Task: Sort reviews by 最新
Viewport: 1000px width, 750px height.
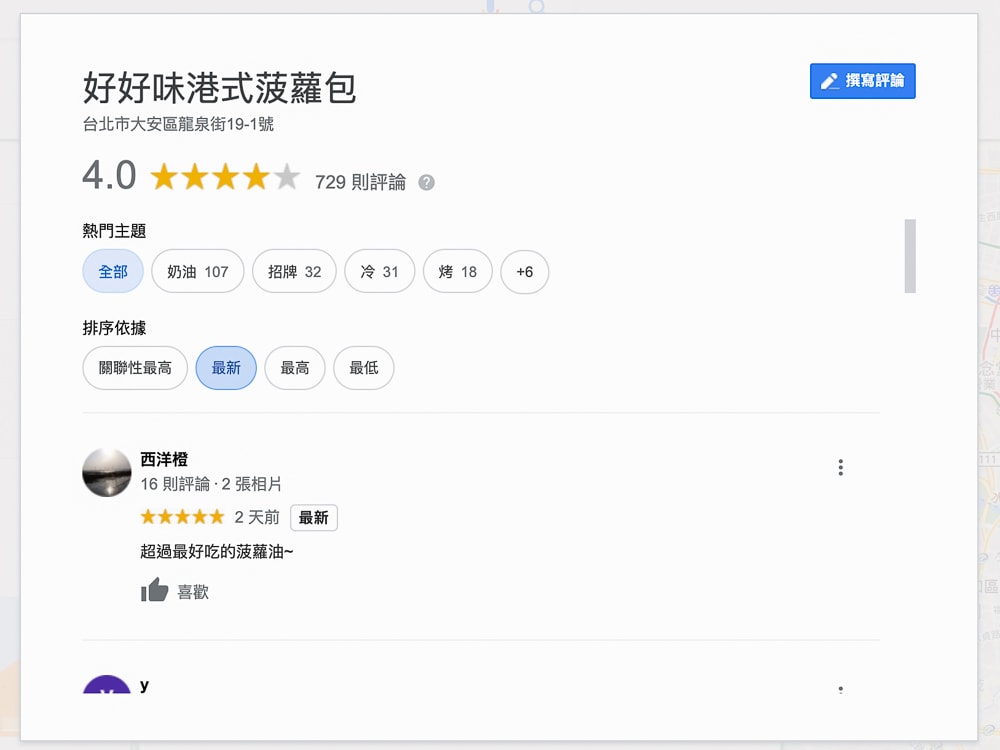Action: tap(226, 368)
